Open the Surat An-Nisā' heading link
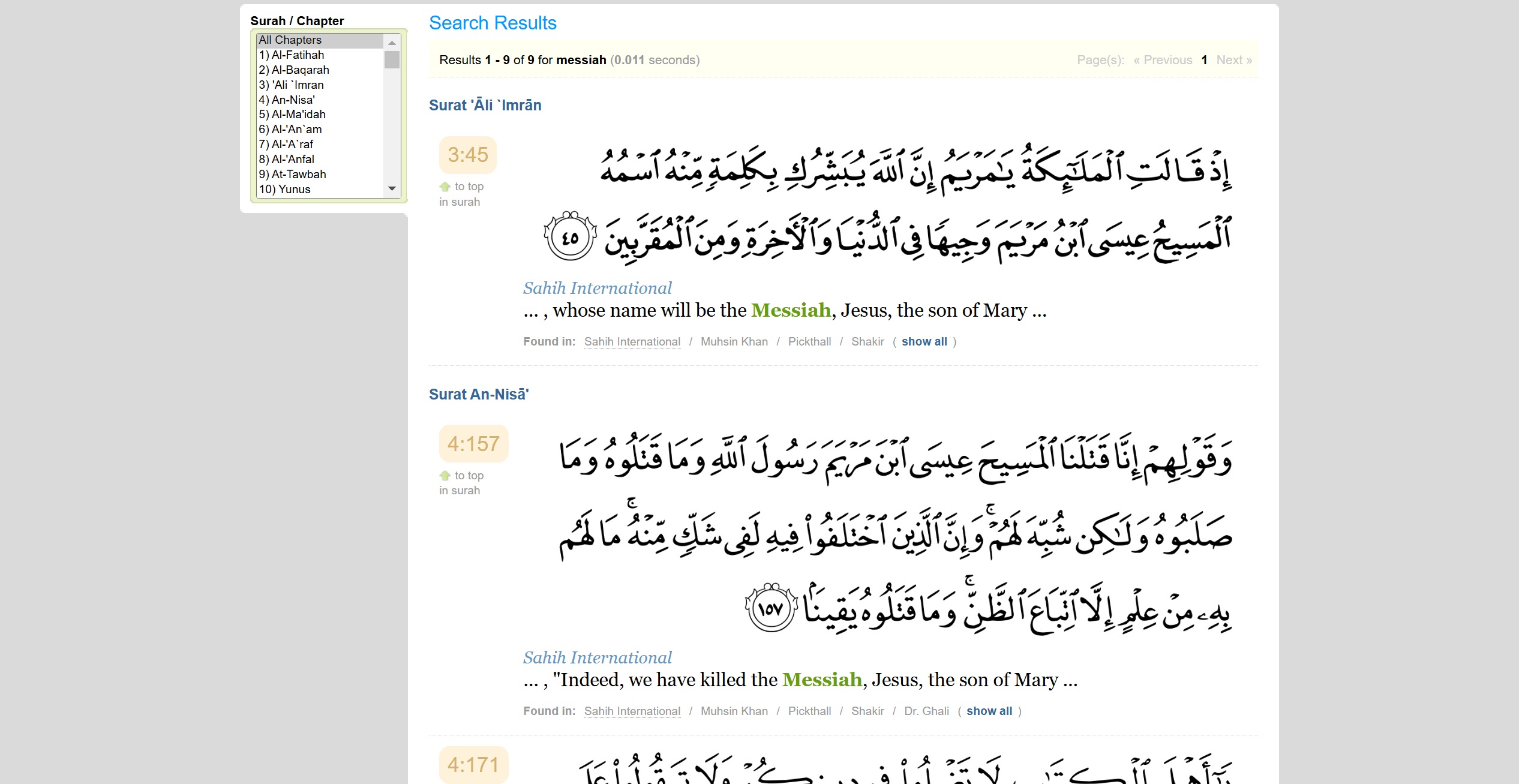This screenshot has width=1519, height=784. (479, 395)
